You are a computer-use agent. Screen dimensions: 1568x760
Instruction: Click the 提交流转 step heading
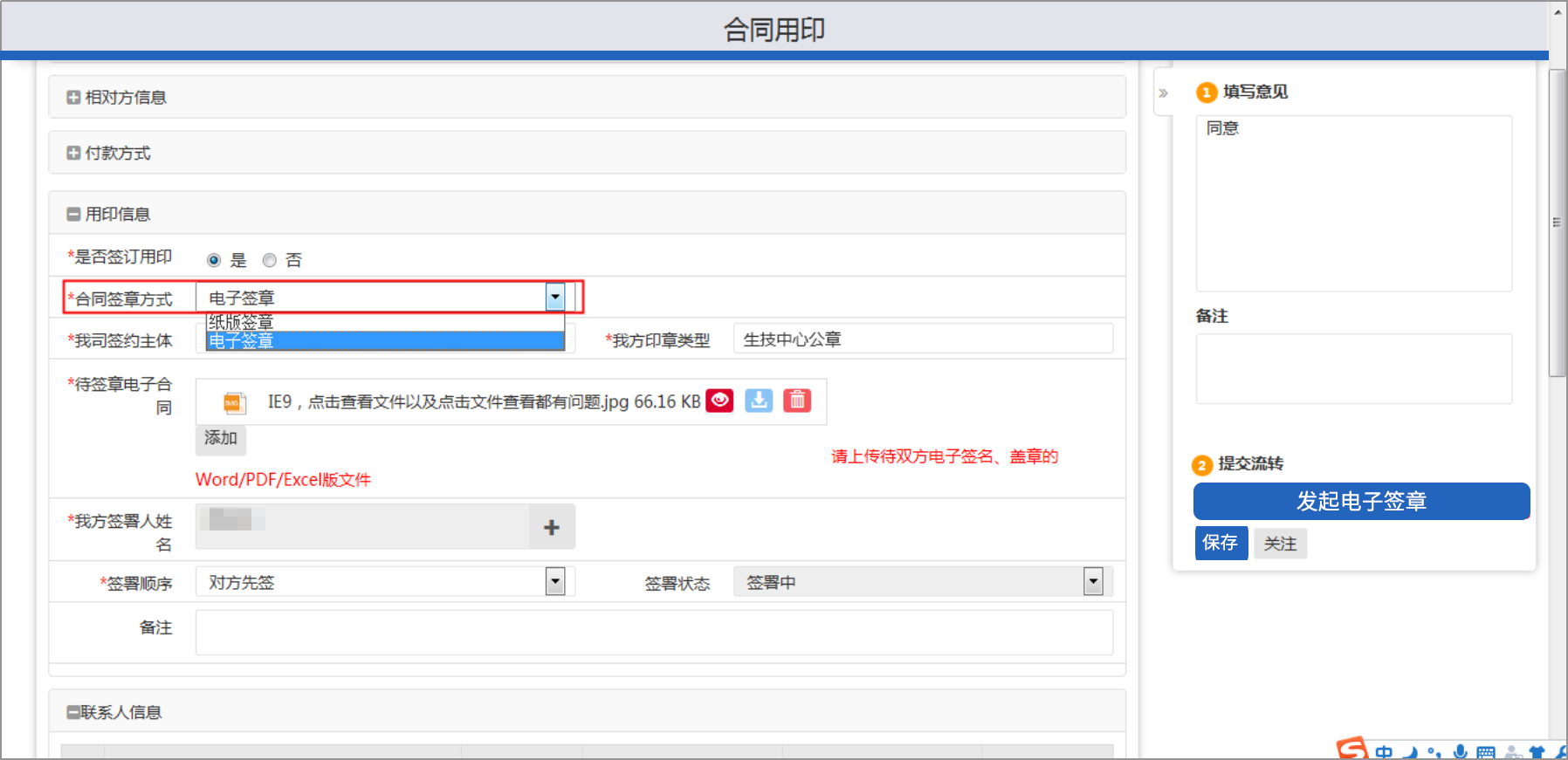coord(1250,463)
